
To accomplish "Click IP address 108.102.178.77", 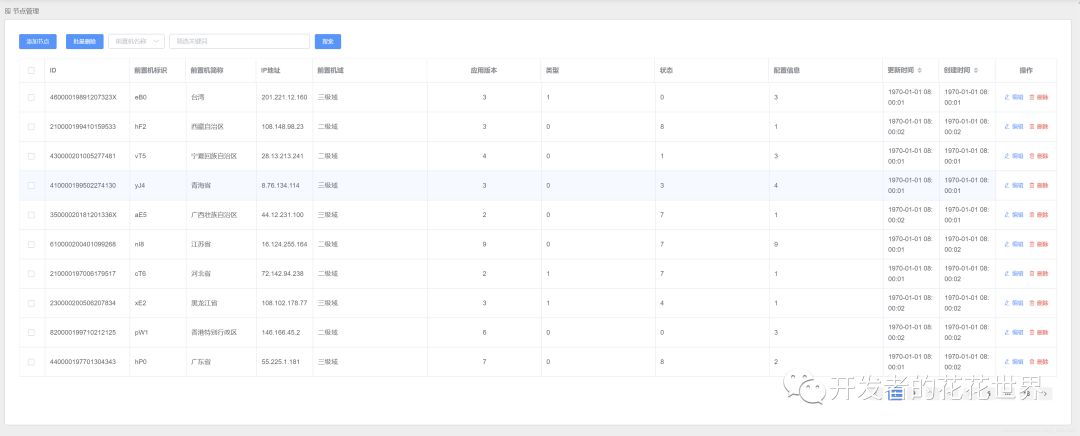I will (x=284, y=303).
